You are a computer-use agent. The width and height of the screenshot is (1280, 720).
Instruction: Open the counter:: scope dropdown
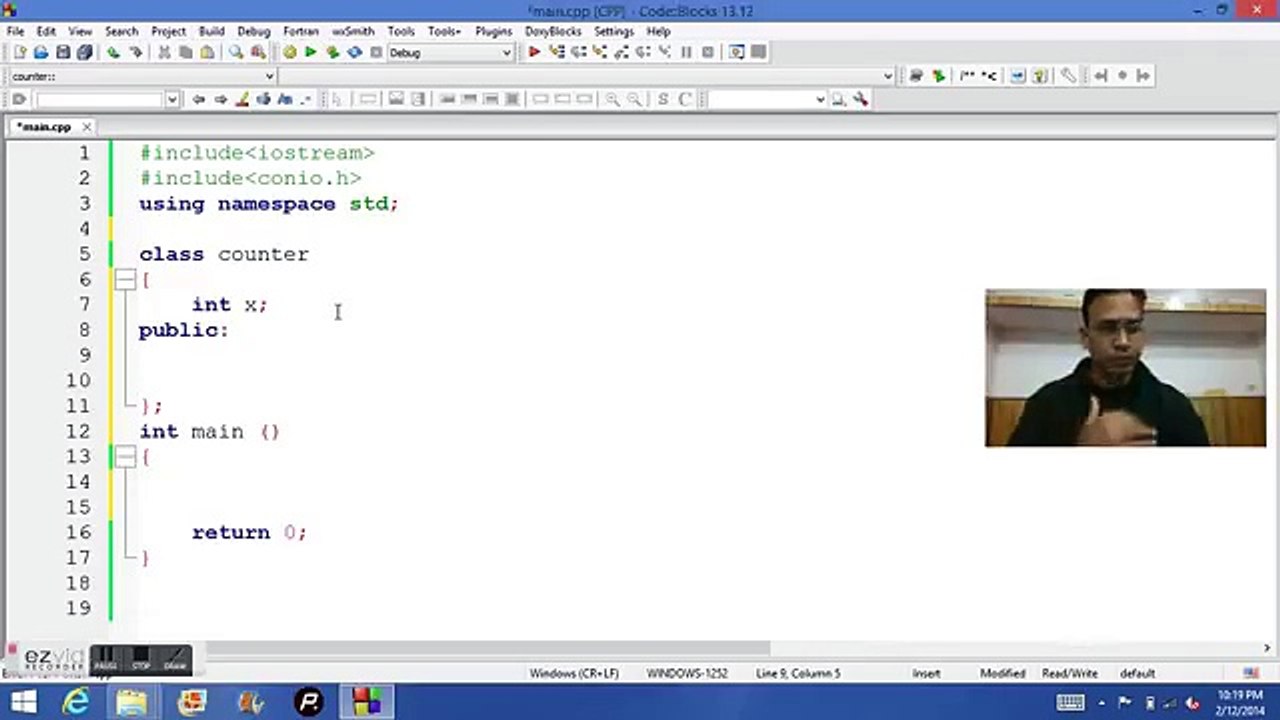(269, 76)
